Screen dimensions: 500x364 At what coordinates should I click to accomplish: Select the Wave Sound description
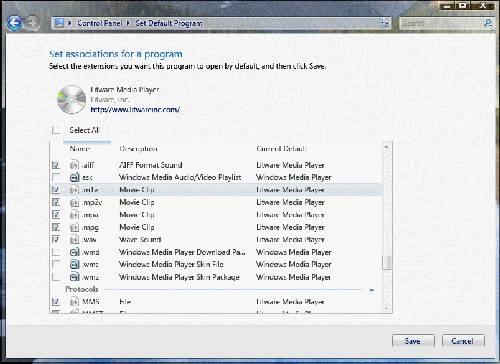[x=140, y=240]
